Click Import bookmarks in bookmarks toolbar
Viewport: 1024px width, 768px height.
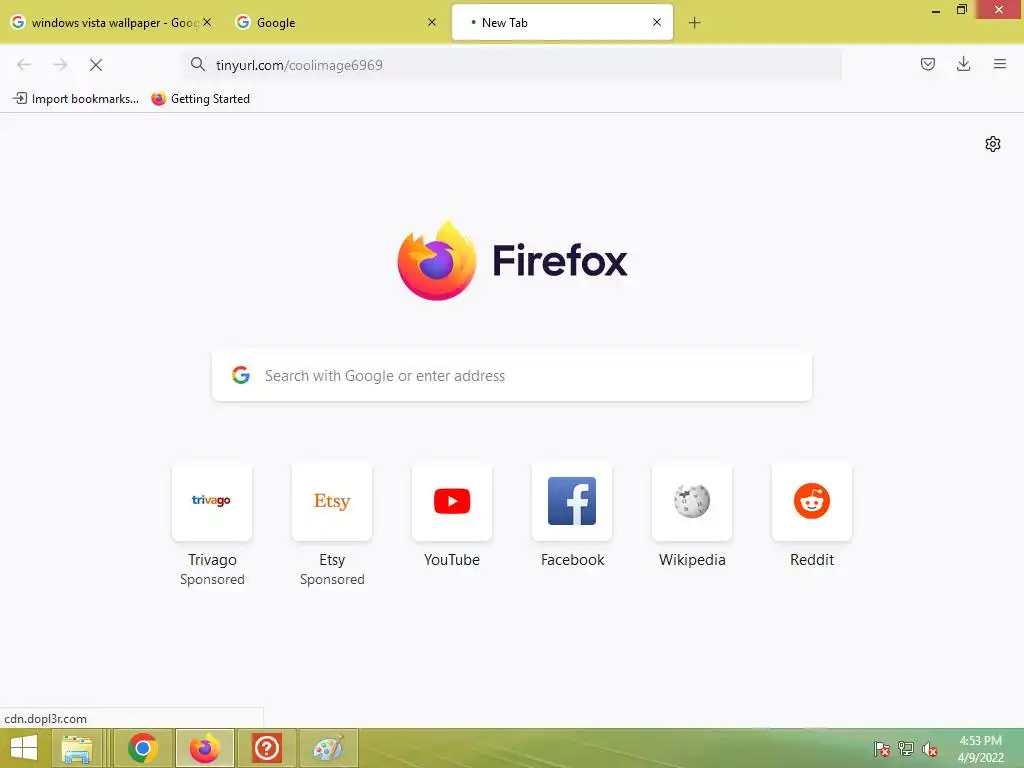[x=76, y=99]
